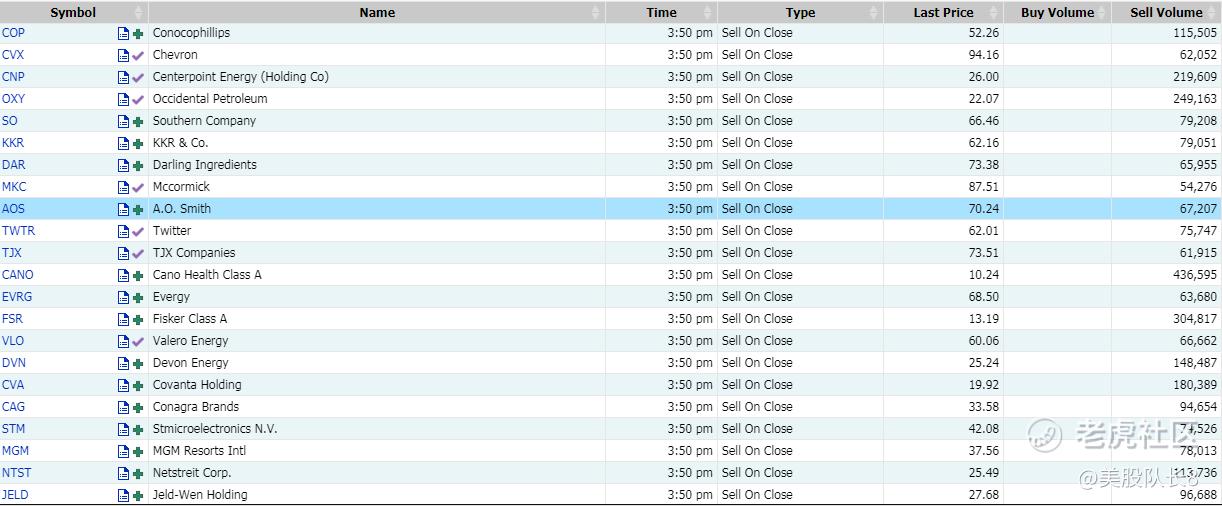Toggle the purple checkmark on Valero Energy row
This screenshot has width=1222, height=506.
click(x=138, y=342)
